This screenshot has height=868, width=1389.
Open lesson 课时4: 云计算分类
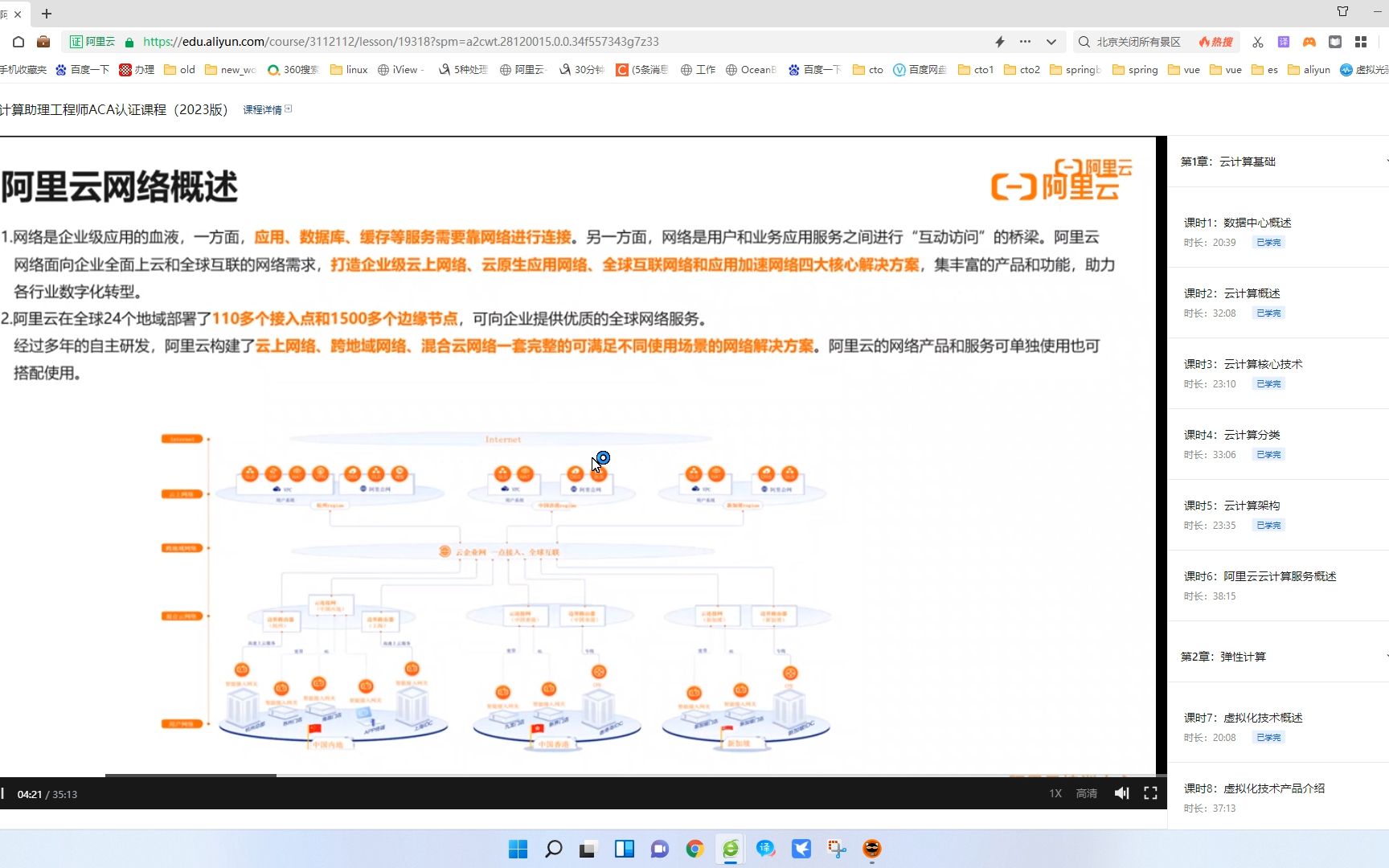pyautogui.click(x=1278, y=444)
